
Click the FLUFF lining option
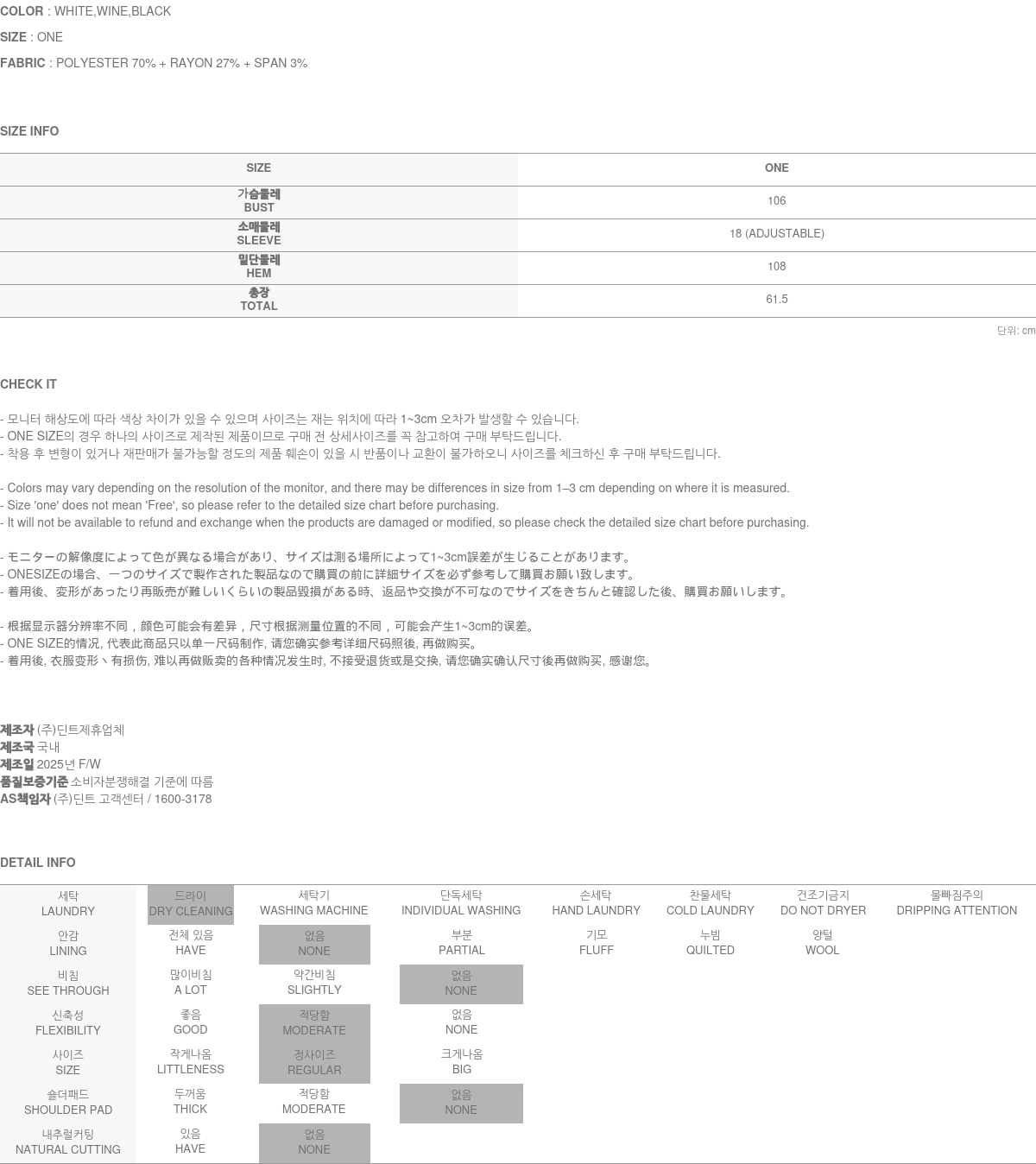(x=596, y=943)
